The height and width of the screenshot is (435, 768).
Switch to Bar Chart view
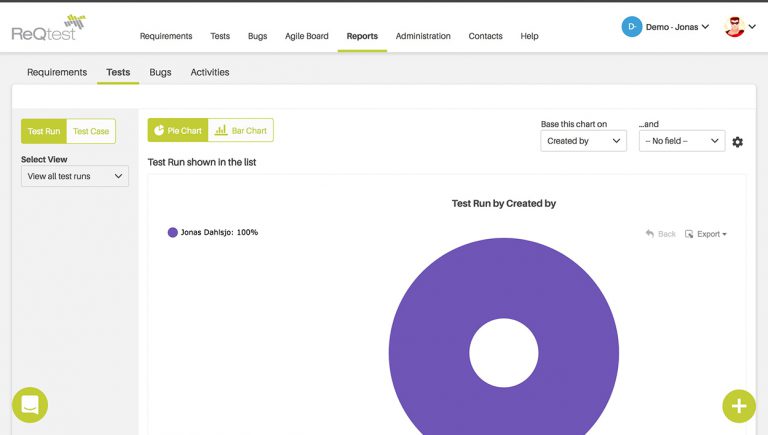[x=241, y=131]
